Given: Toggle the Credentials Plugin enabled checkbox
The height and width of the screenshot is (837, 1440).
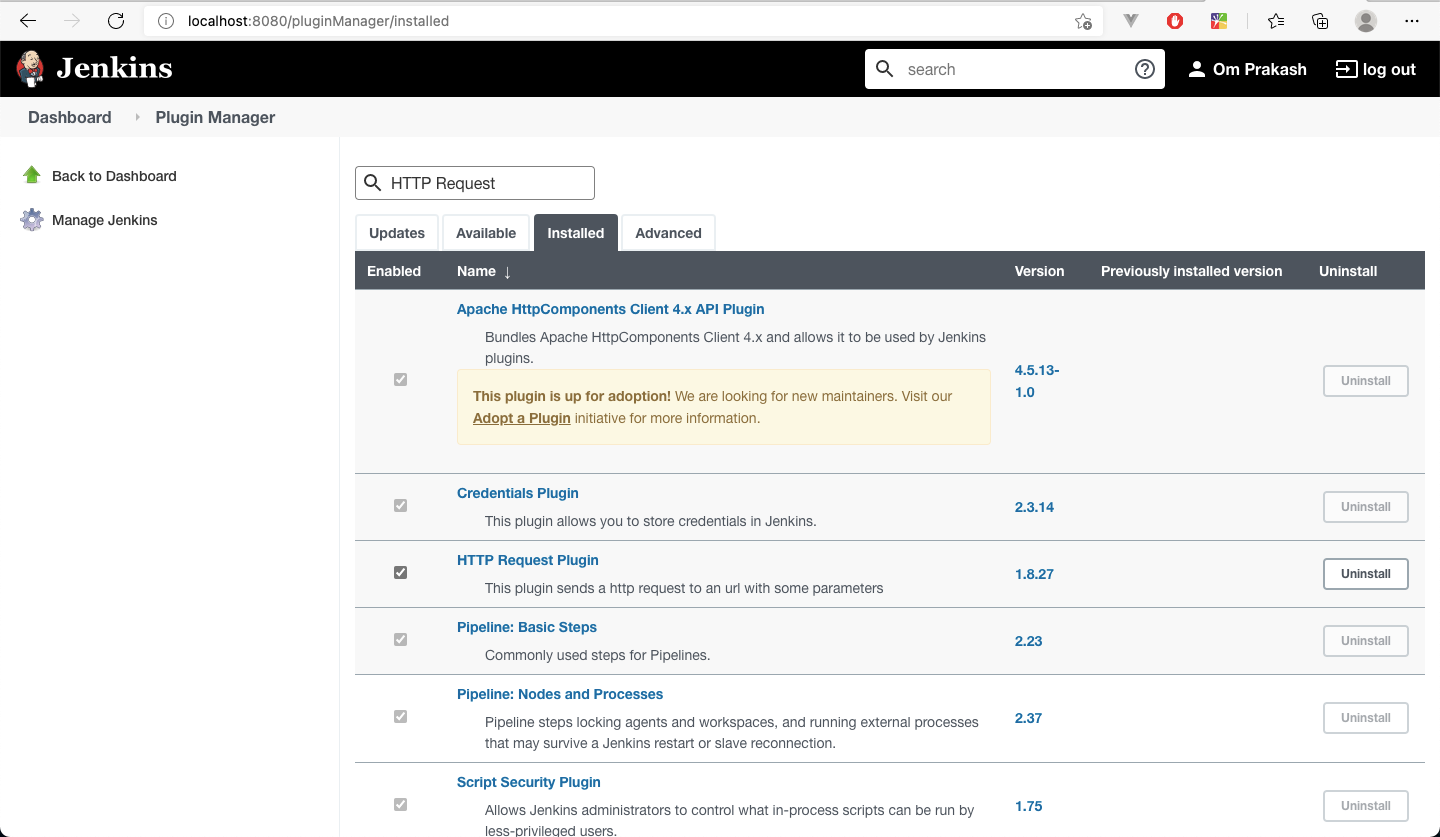Looking at the screenshot, I should (x=400, y=506).
